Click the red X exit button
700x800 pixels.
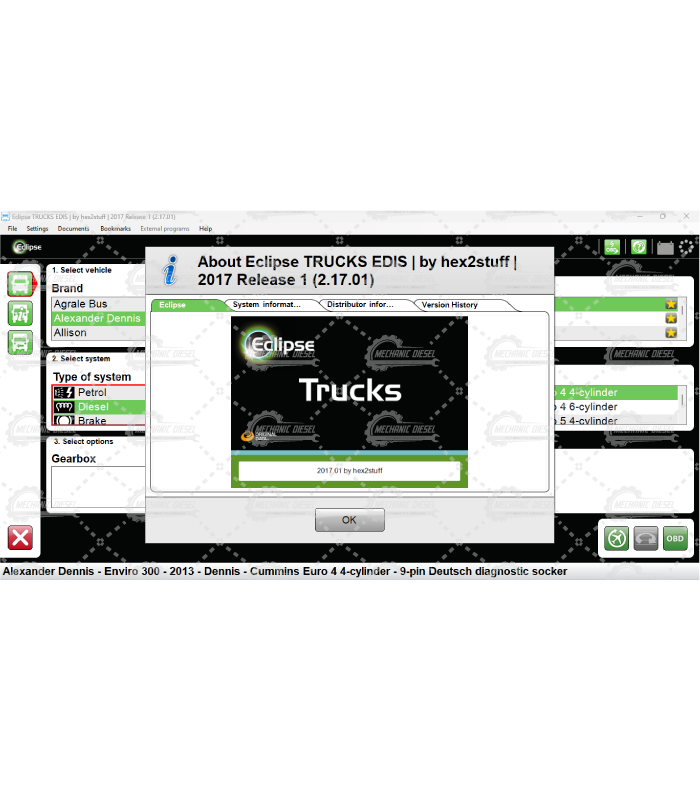click(x=20, y=537)
